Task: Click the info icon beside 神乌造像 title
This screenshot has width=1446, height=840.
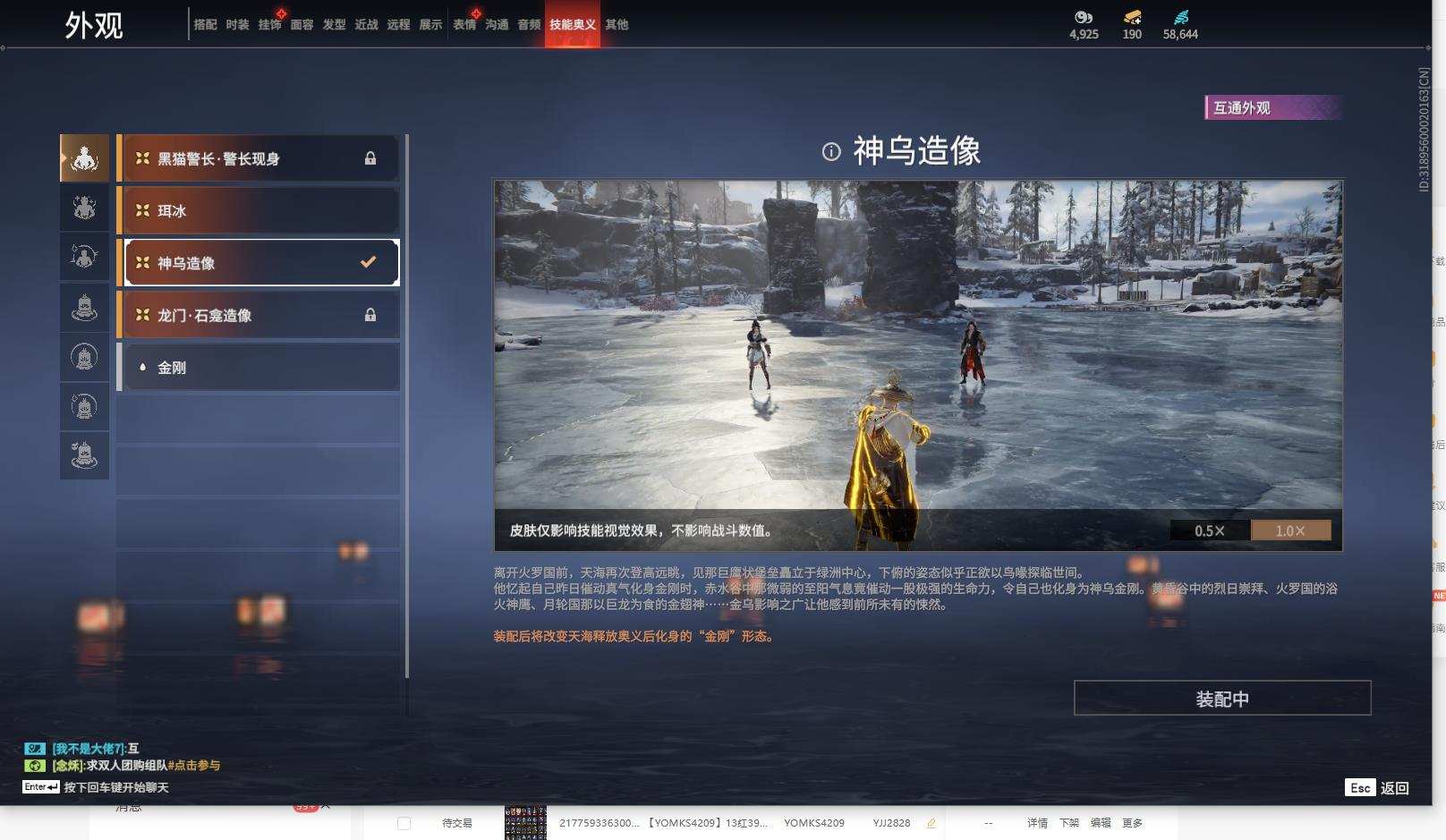Action: [831, 152]
